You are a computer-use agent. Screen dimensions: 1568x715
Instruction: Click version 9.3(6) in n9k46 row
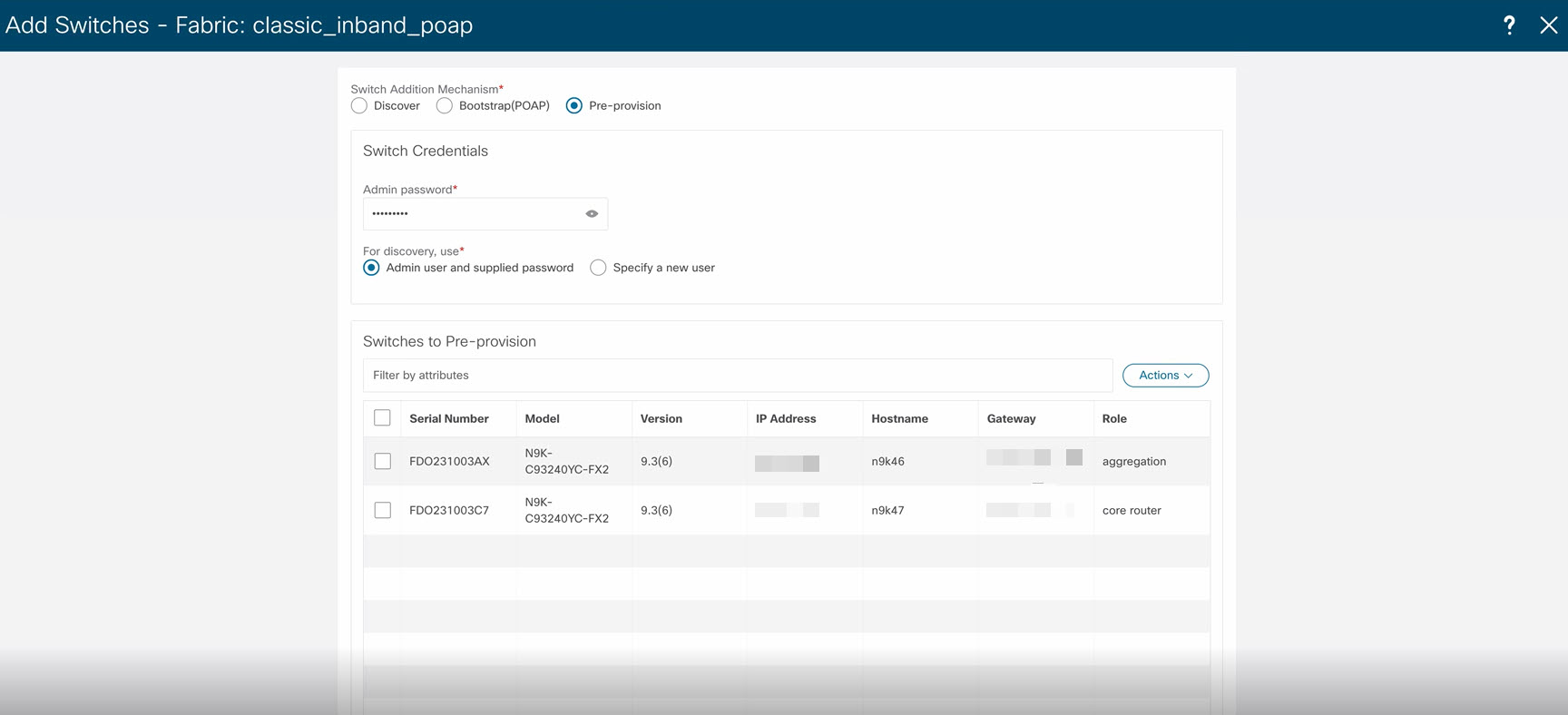pos(656,462)
